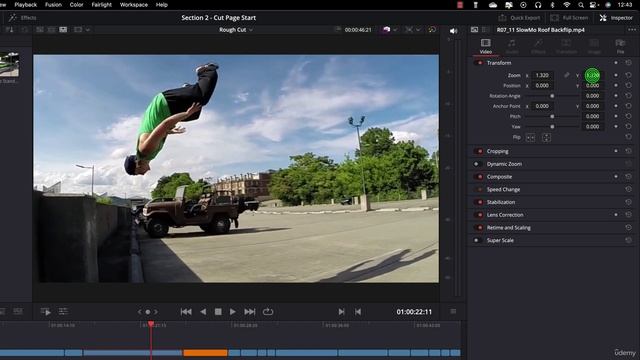Toggle the Lens Correction enable switch

479,215
